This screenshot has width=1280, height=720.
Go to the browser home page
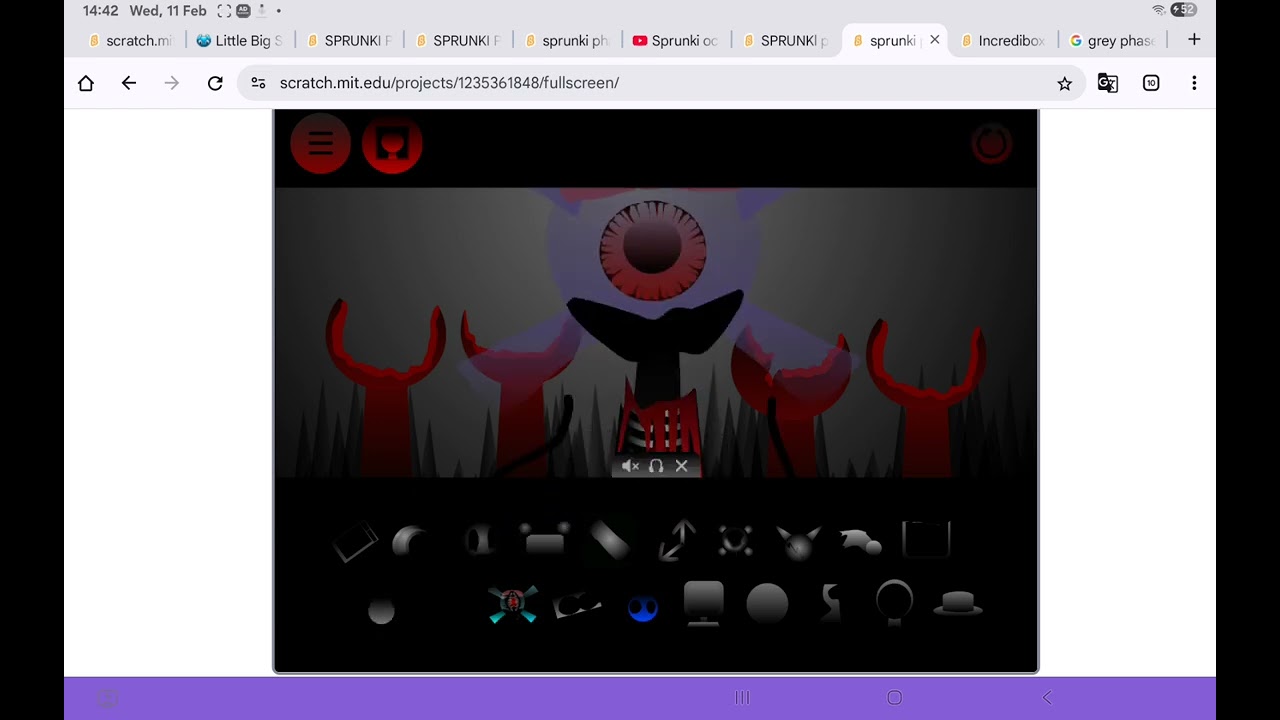(x=86, y=83)
